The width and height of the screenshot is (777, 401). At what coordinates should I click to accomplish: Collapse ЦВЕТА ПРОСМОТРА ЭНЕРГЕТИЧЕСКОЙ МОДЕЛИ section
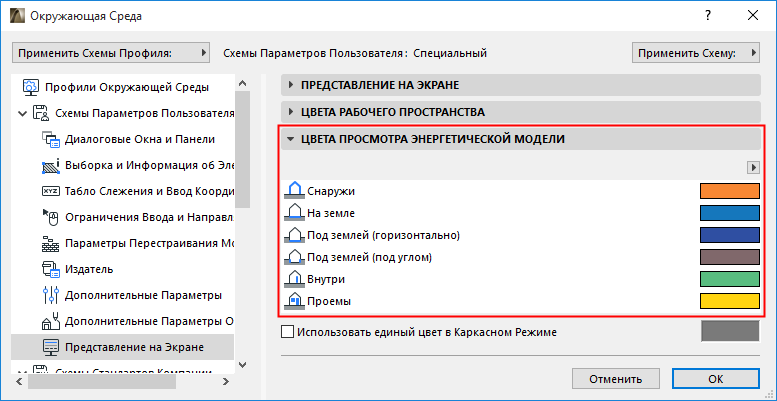291,139
